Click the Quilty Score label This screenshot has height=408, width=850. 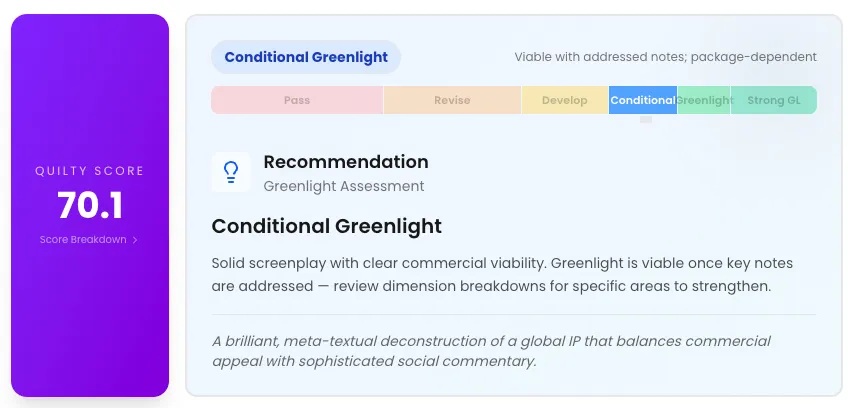click(x=90, y=171)
